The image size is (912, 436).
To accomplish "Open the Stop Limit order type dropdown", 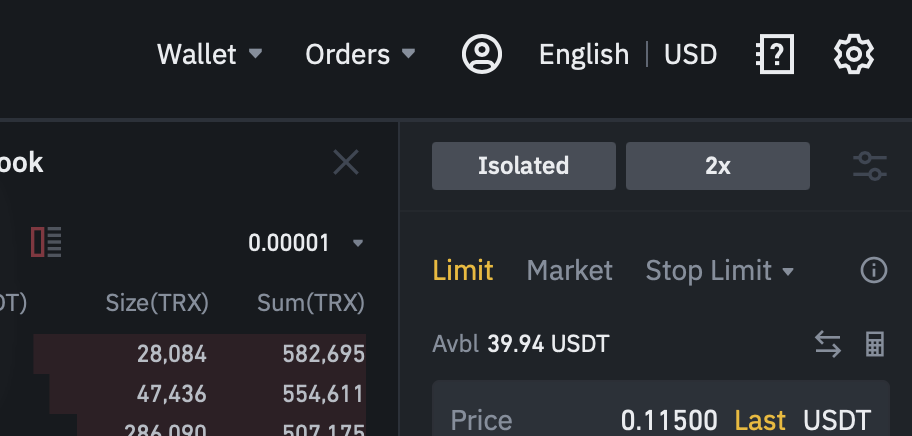I will [719, 270].
